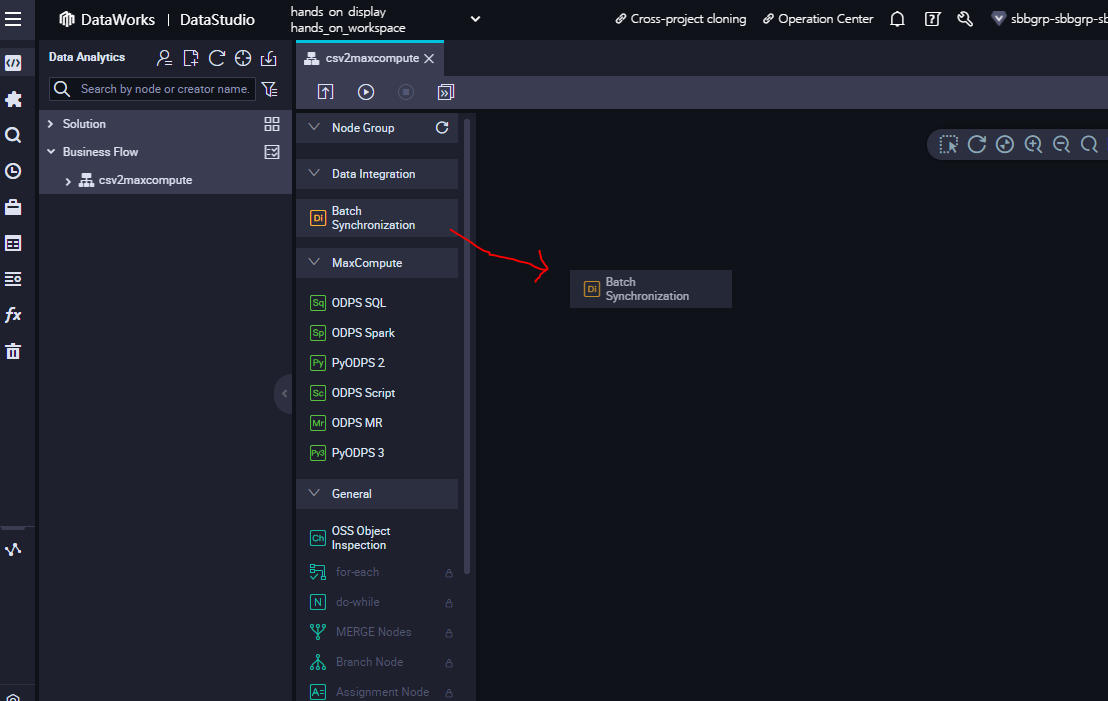Open the fx functions sidebar icon
The image size is (1108, 701).
point(13,315)
